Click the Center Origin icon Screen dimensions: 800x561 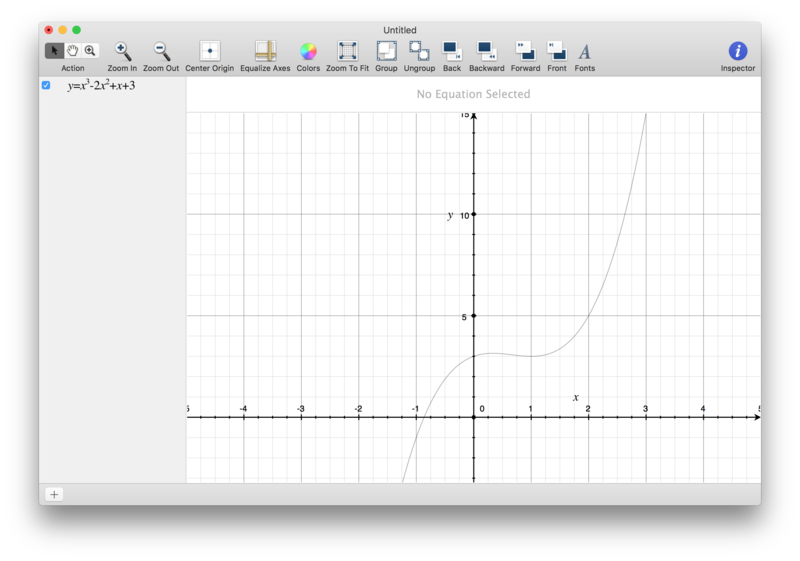(x=210, y=51)
